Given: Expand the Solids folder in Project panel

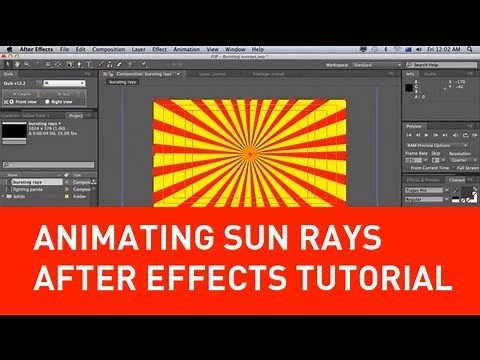Looking at the screenshot, I should click(3, 196).
